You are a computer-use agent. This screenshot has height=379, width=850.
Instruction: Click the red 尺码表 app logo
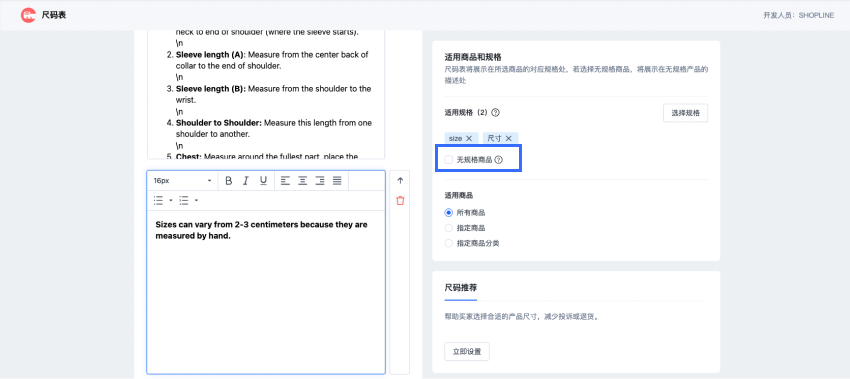click(x=28, y=15)
